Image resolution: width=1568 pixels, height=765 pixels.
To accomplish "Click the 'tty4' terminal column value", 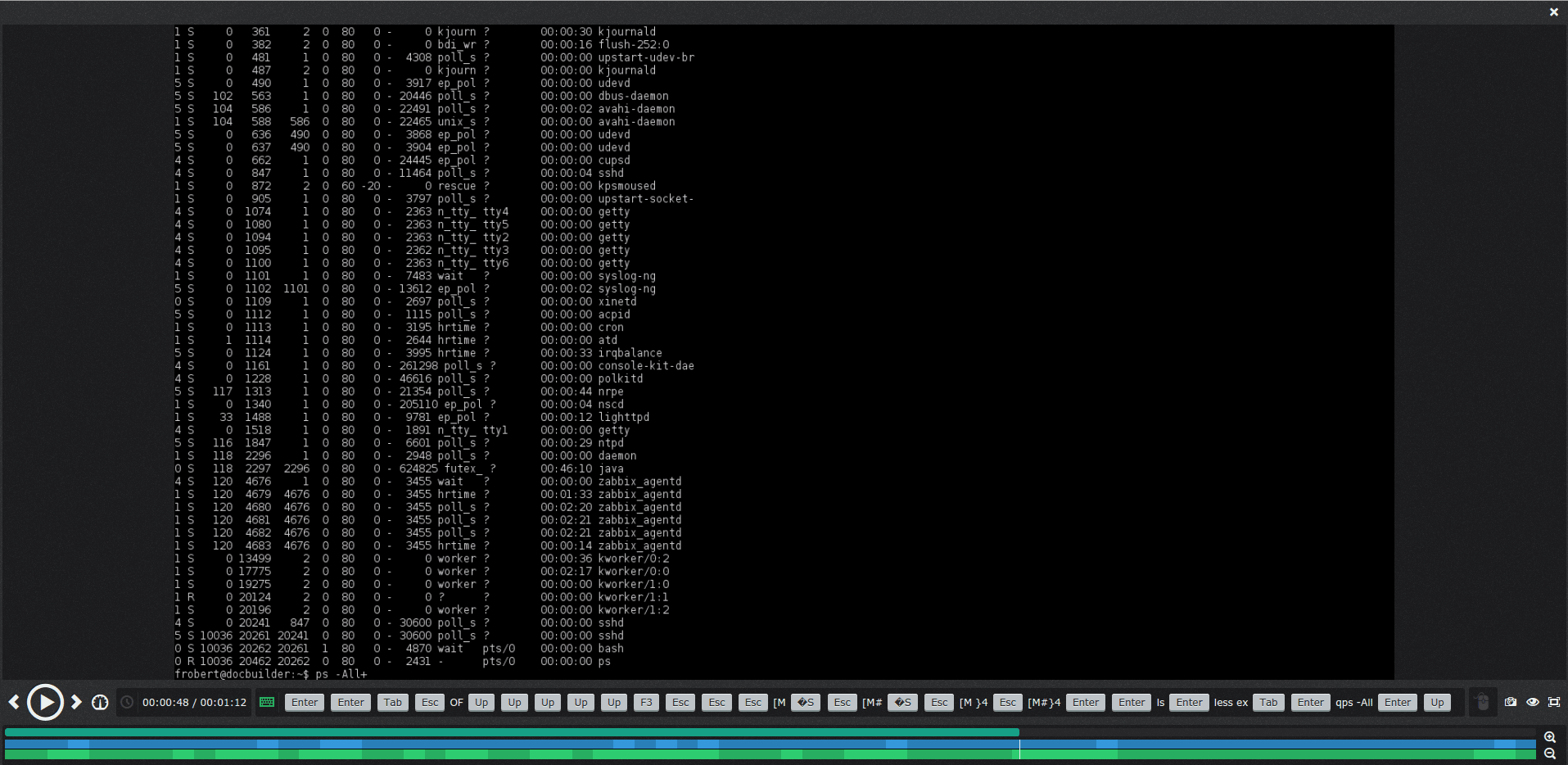I will pyautogui.click(x=495, y=211).
